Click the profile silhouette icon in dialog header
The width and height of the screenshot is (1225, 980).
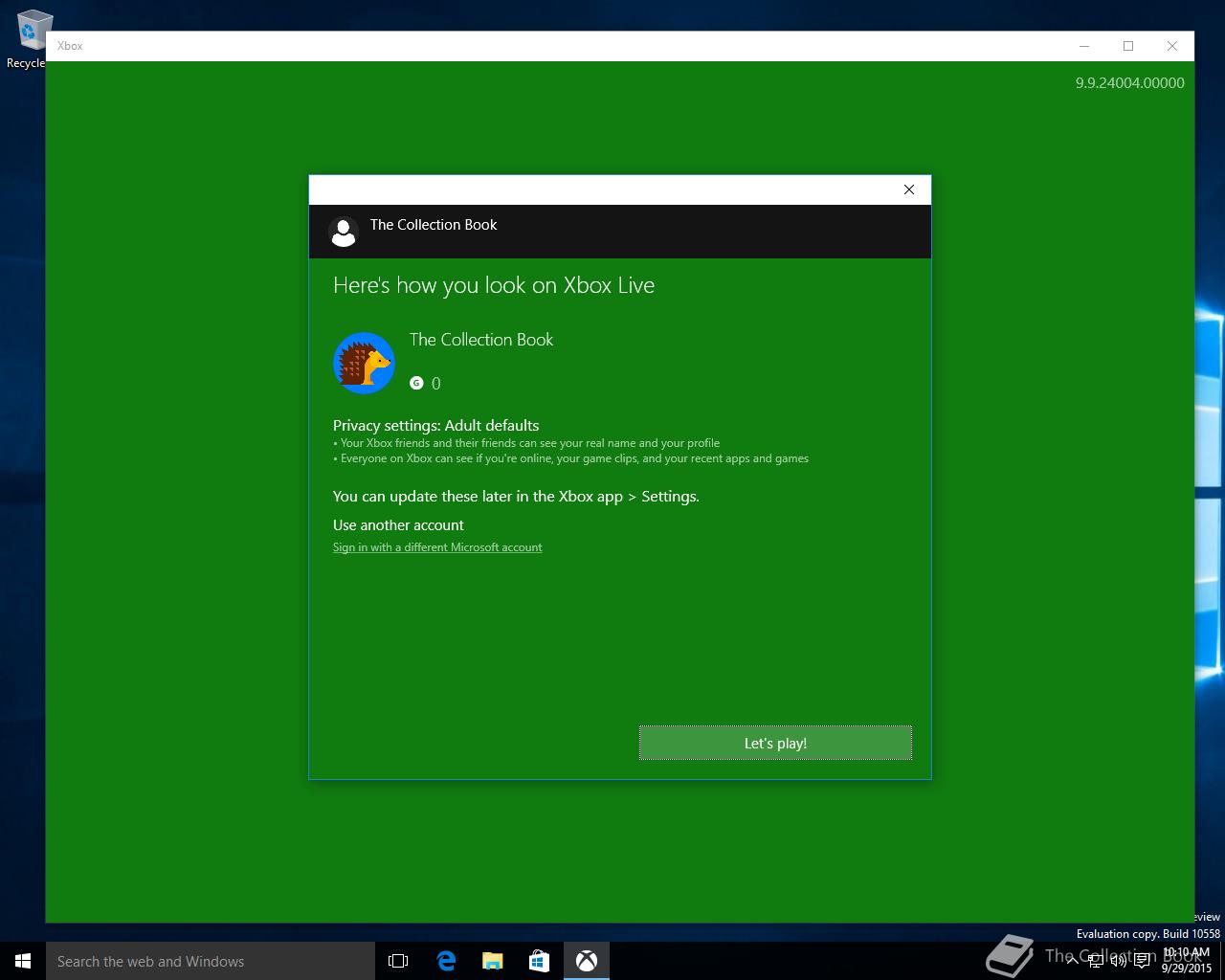(x=344, y=231)
